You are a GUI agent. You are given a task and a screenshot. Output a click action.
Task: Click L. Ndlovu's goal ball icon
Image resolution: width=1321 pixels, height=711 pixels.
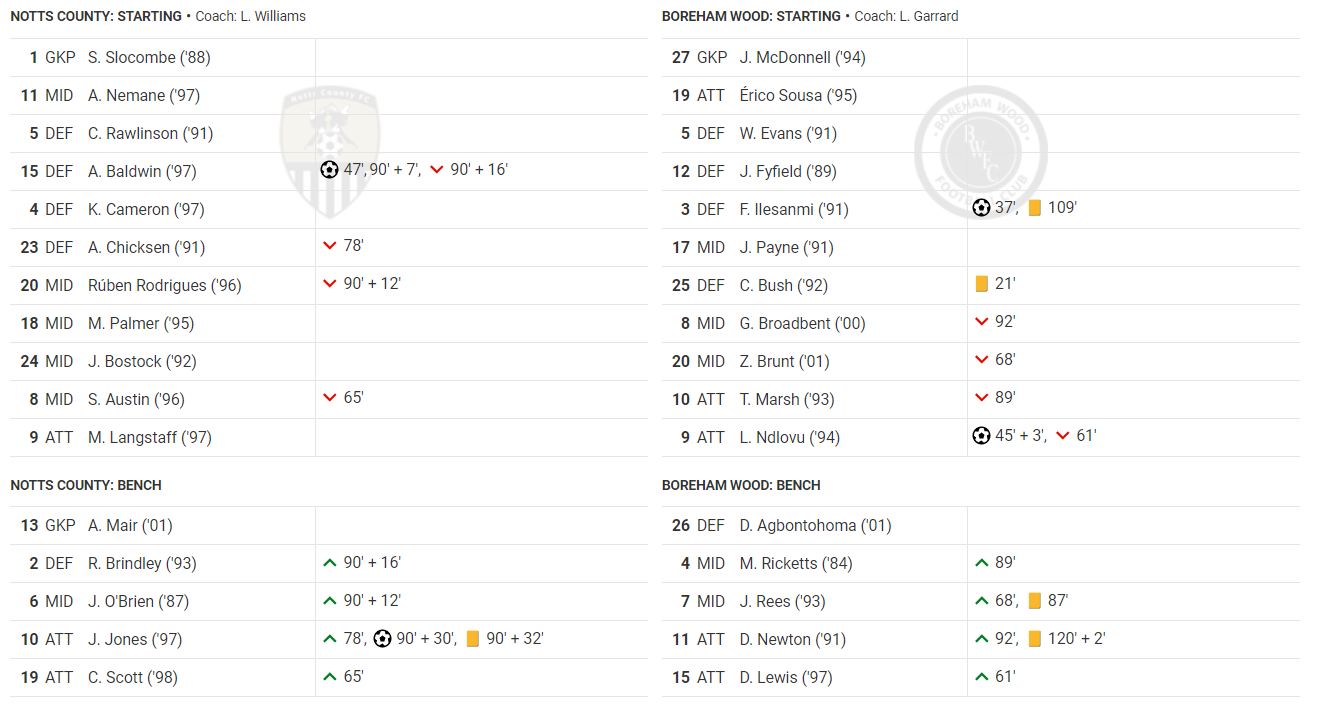pos(981,436)
